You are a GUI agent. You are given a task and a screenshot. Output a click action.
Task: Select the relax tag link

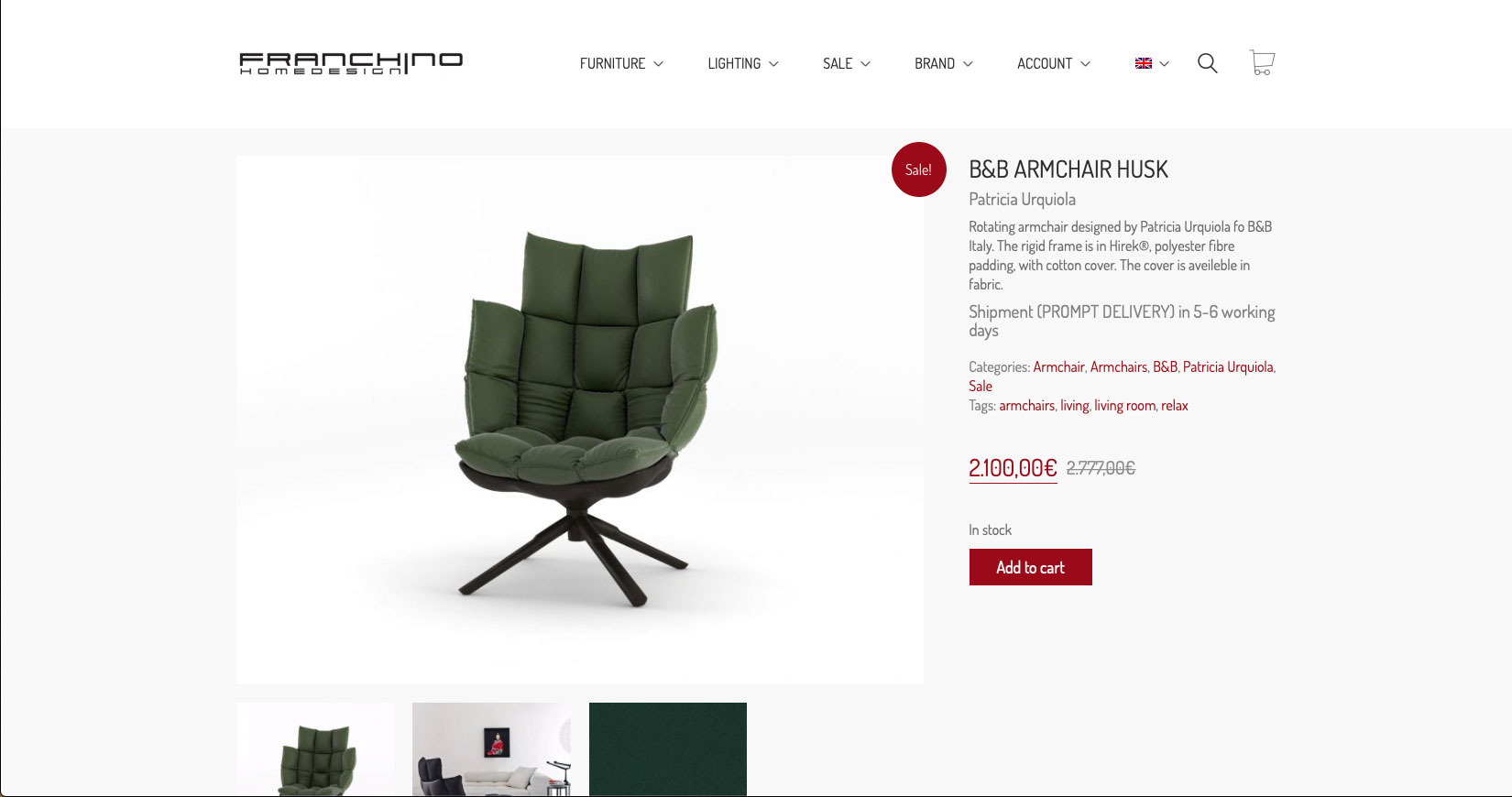[1175, 405]
